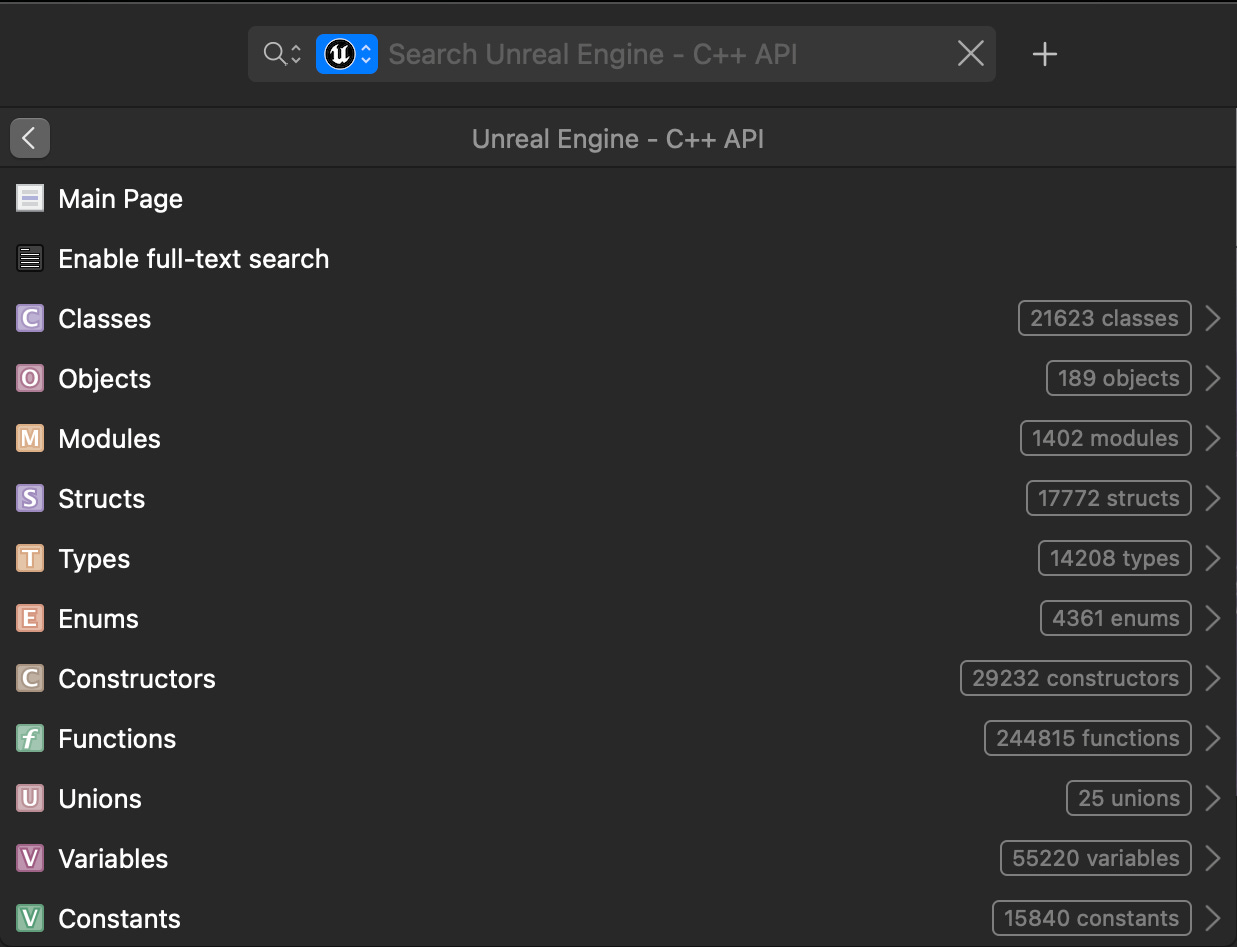Click the magnifier search options icon
Image resolution: width=1237 pixels, height=947 pixels.
click(282, 54)
